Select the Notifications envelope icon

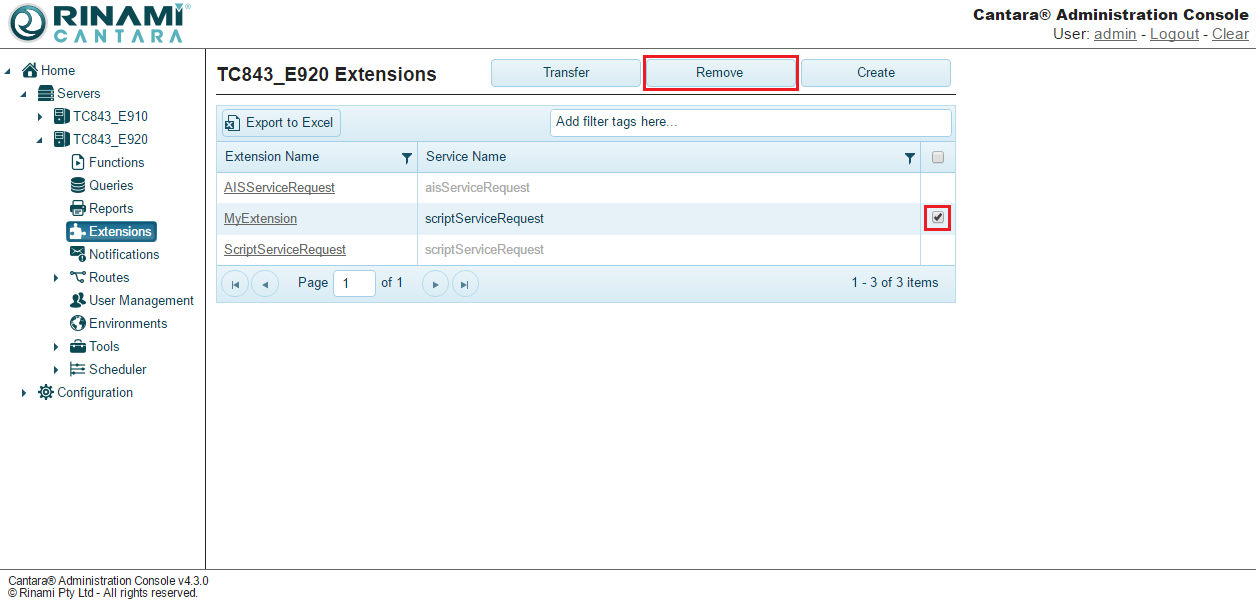tap(78, 254)
